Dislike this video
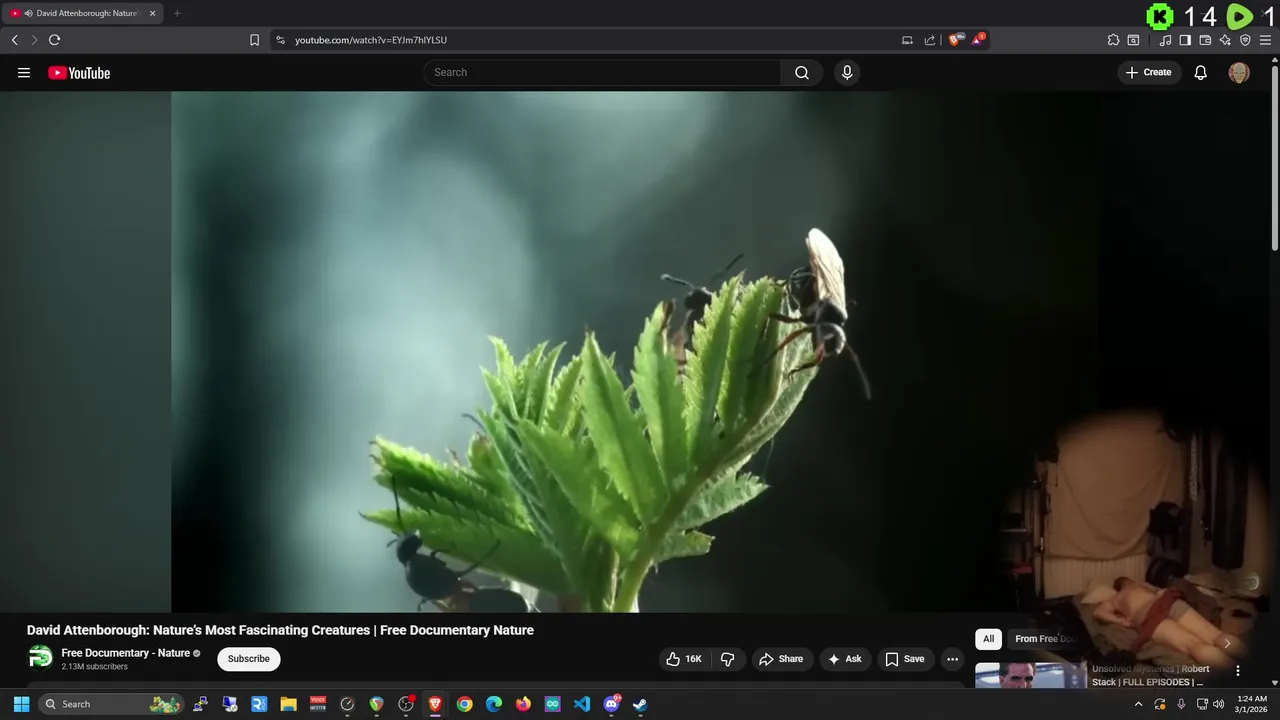Screen dimensions: 1280x720 click(727, 659)
